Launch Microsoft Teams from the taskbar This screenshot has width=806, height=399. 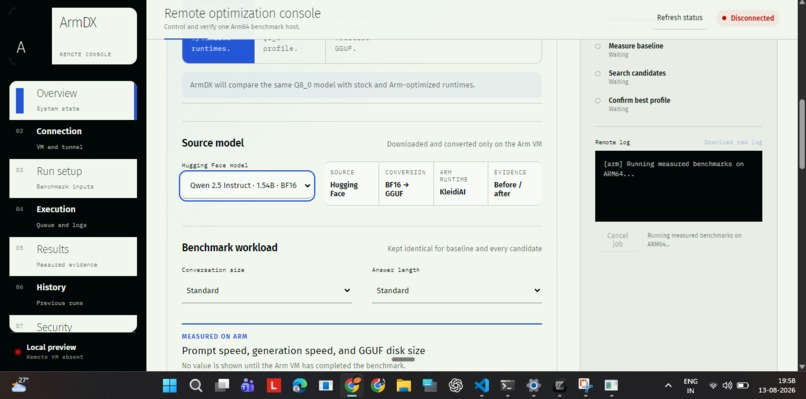click(248, 385)
